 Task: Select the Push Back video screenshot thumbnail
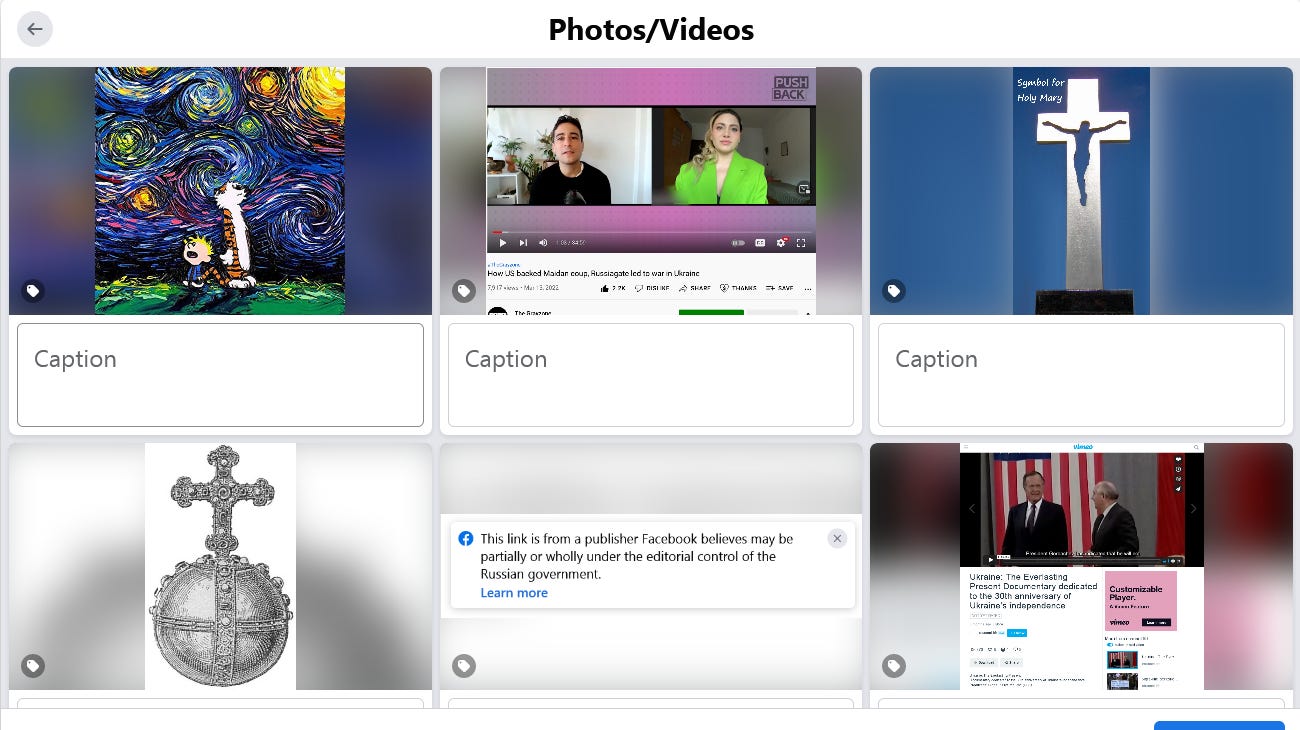click(651, 191)
